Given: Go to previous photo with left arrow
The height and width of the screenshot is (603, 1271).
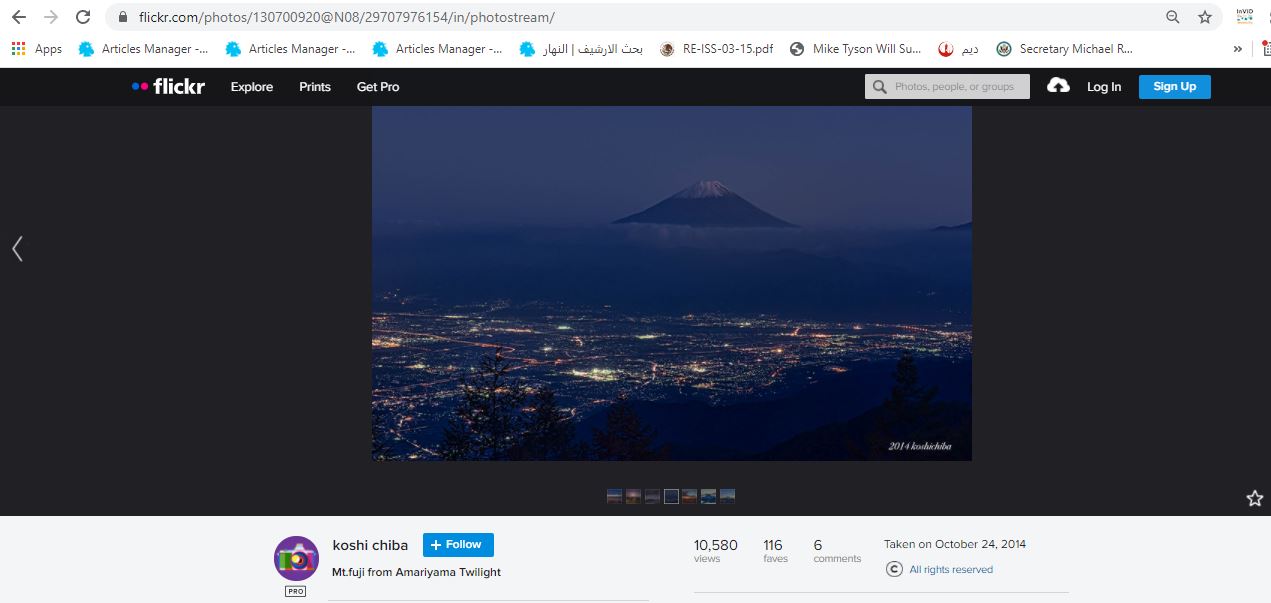Looking at the screenshot, I should pos(17,249).
